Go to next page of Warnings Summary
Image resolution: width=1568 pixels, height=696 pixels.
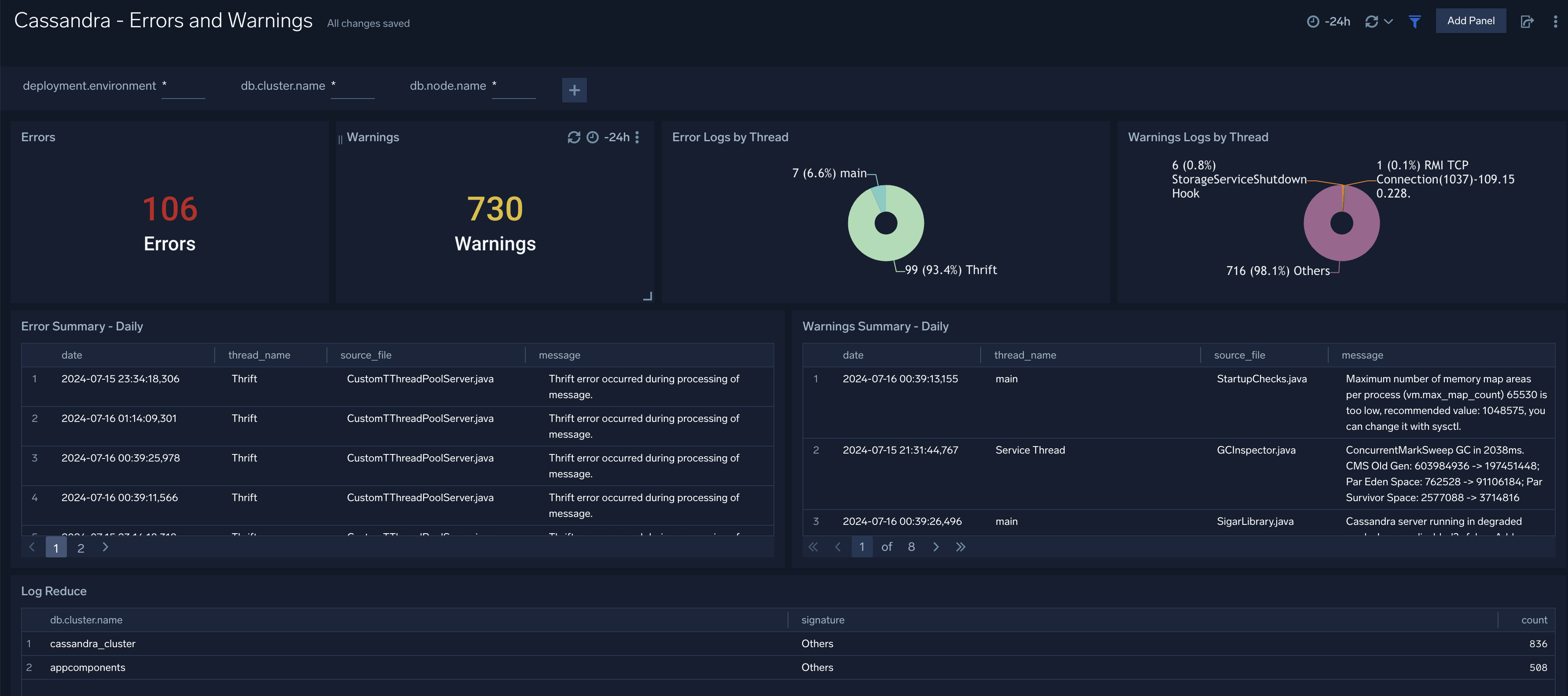coord(936,547)
